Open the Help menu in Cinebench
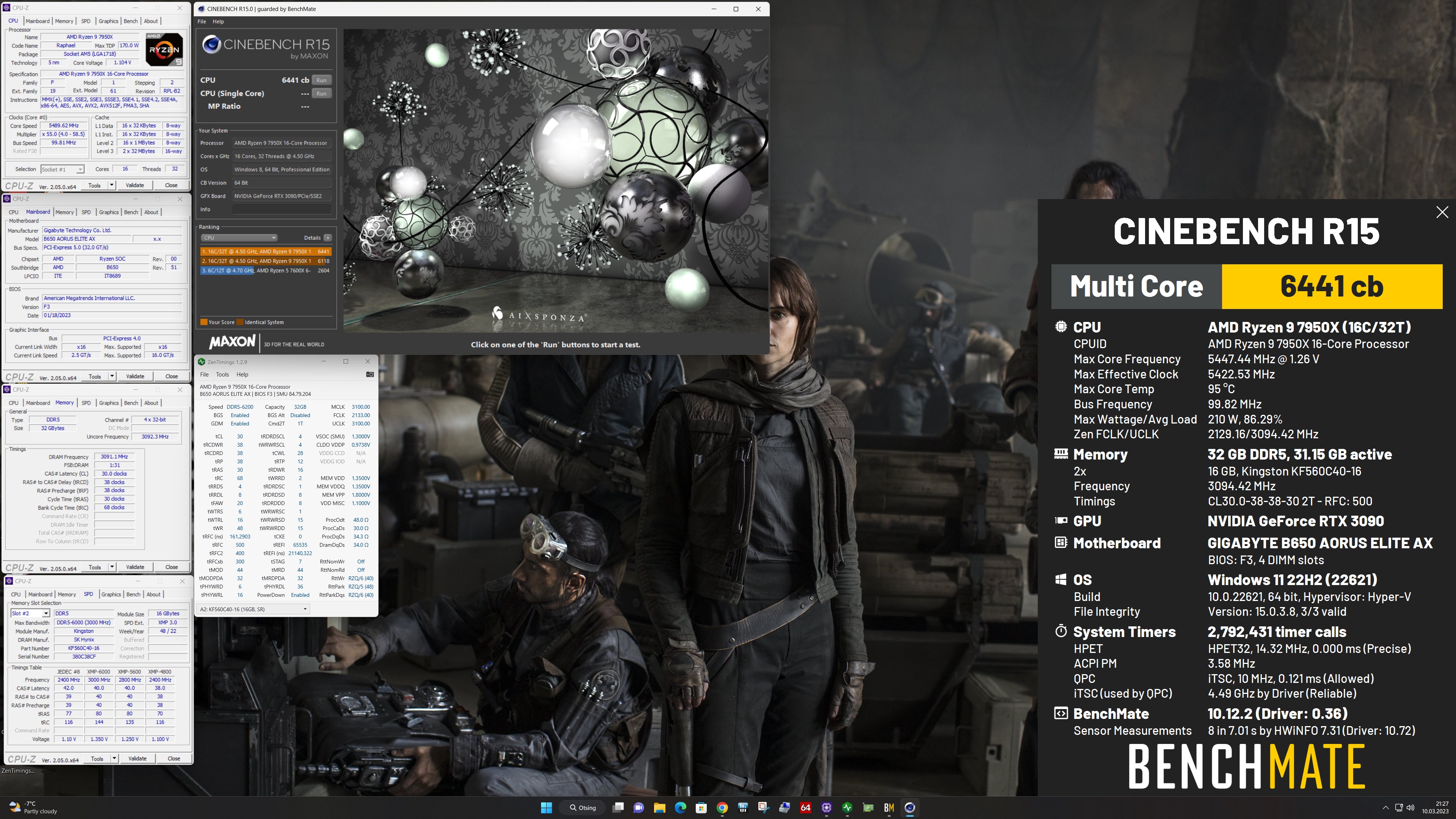1456x819 pixels. [218, 22]
